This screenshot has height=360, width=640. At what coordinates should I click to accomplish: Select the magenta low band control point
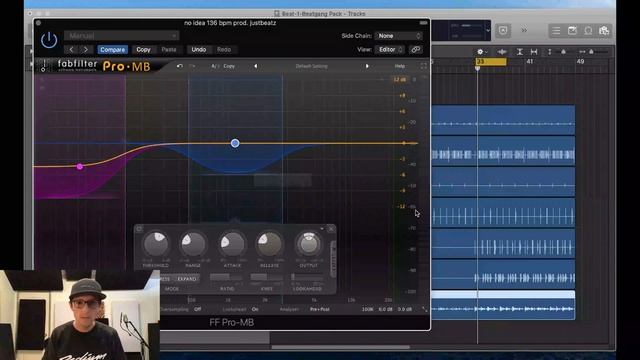[80, 167]
